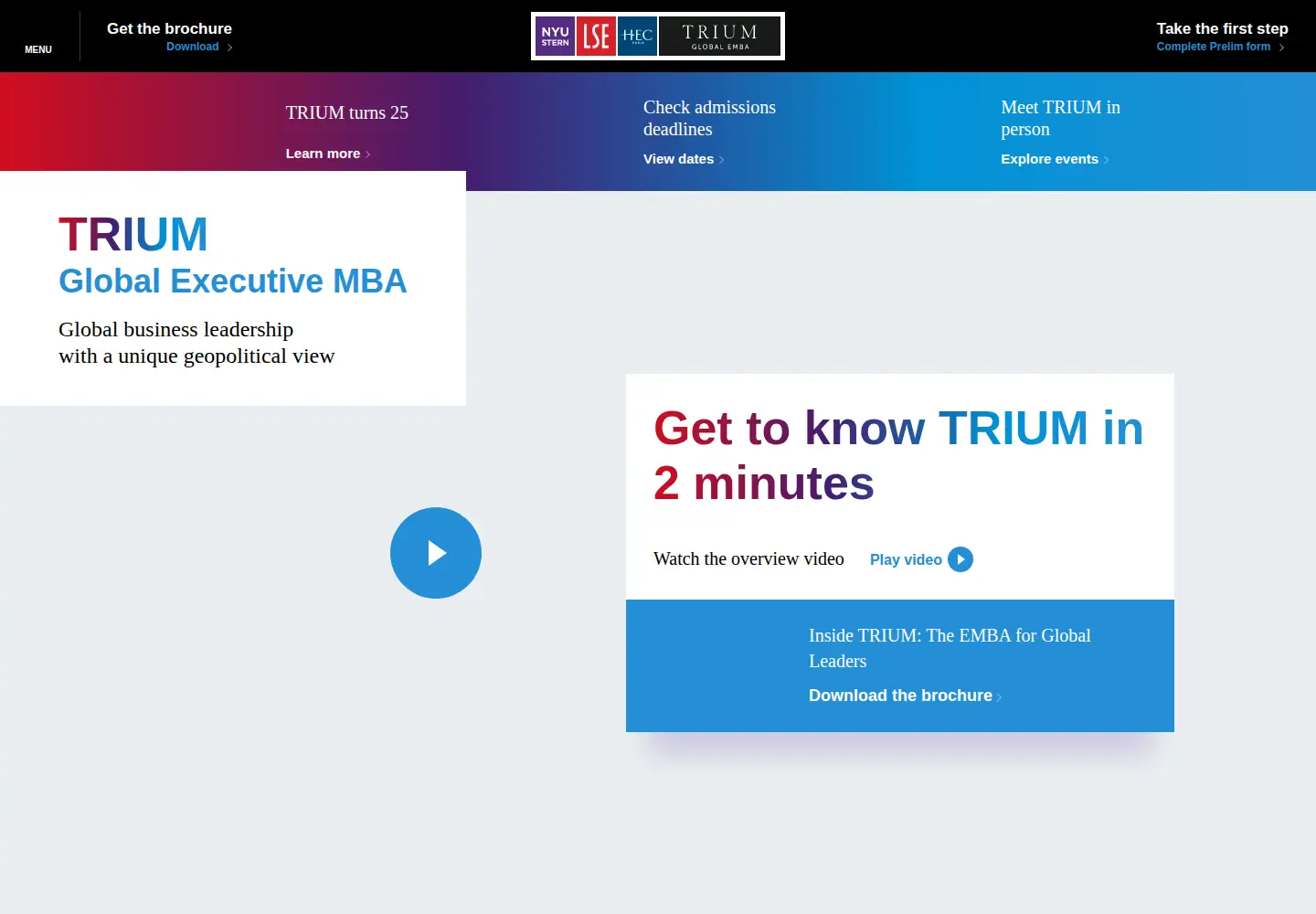The height and width of the screenshot is (914, 1316).
Task: Click the Get to know TRIUM in 2 minutes heading
Action: point(898,455)
